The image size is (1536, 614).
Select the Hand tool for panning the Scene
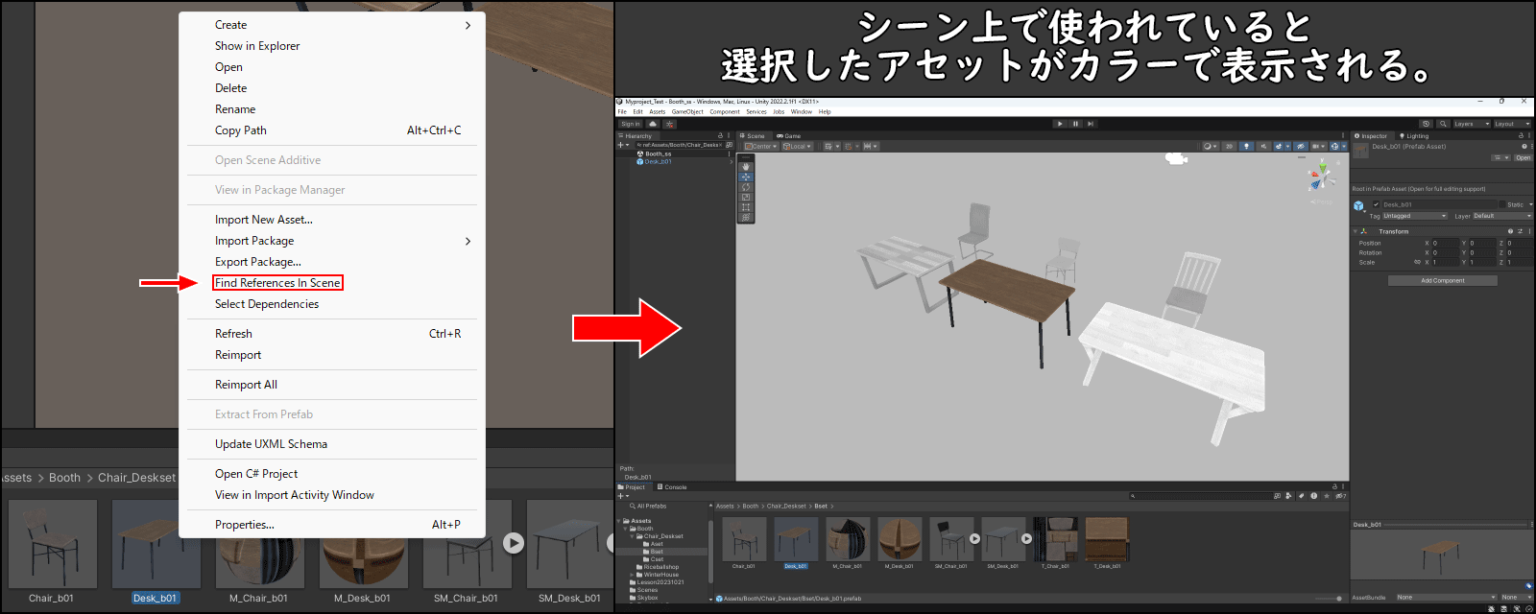coord(746,167)
